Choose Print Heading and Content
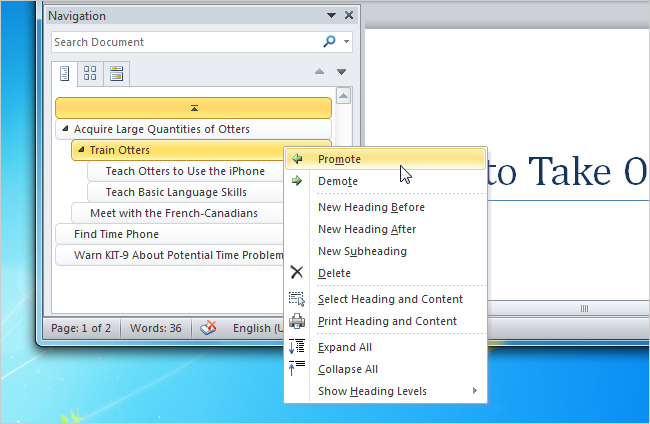This screenshot has width=650, height=424. pyautogui.click(x=385, y=321)
